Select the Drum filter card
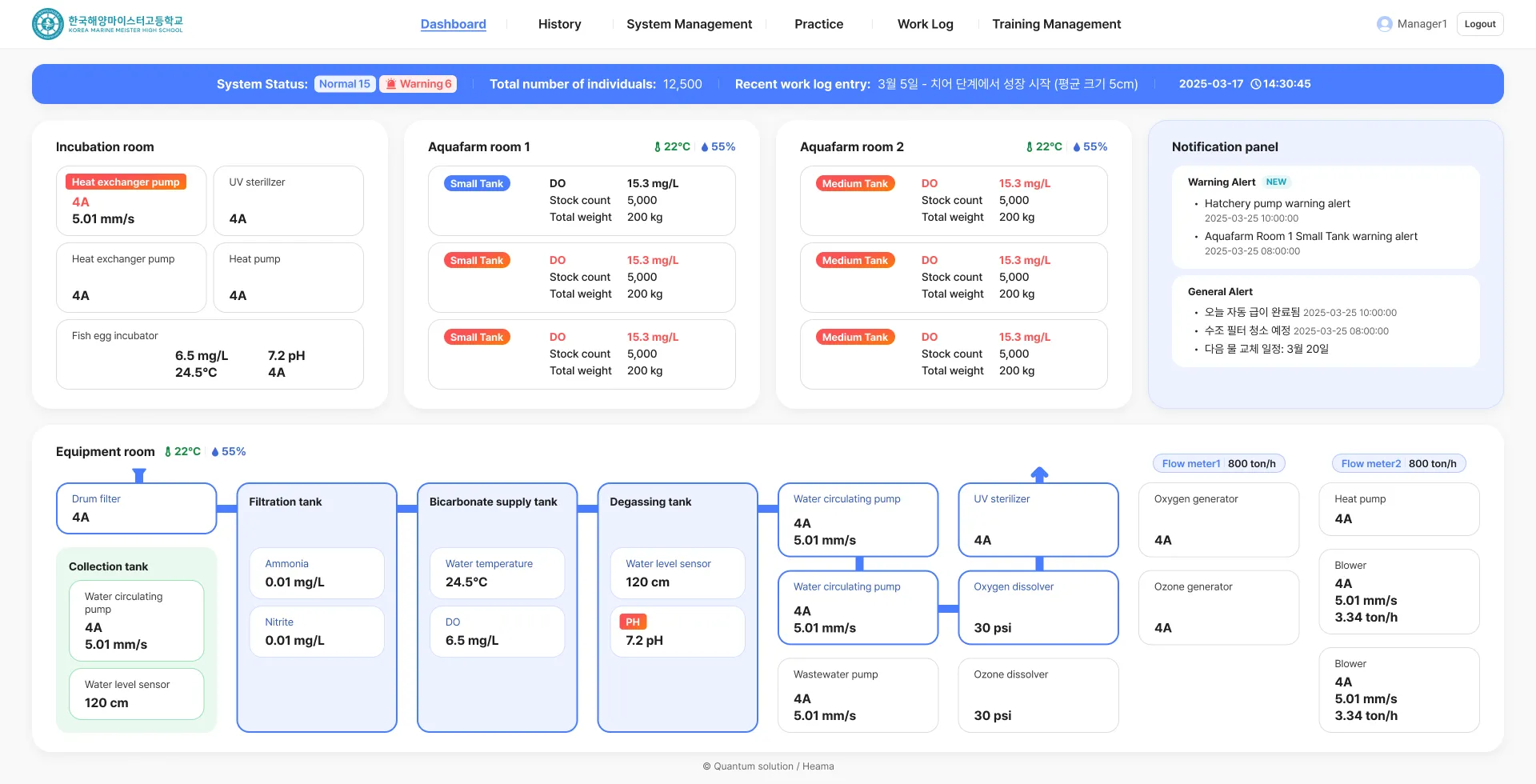Image resolution: width=1536 pixels, height=784 pixels. tap(137, 508)
